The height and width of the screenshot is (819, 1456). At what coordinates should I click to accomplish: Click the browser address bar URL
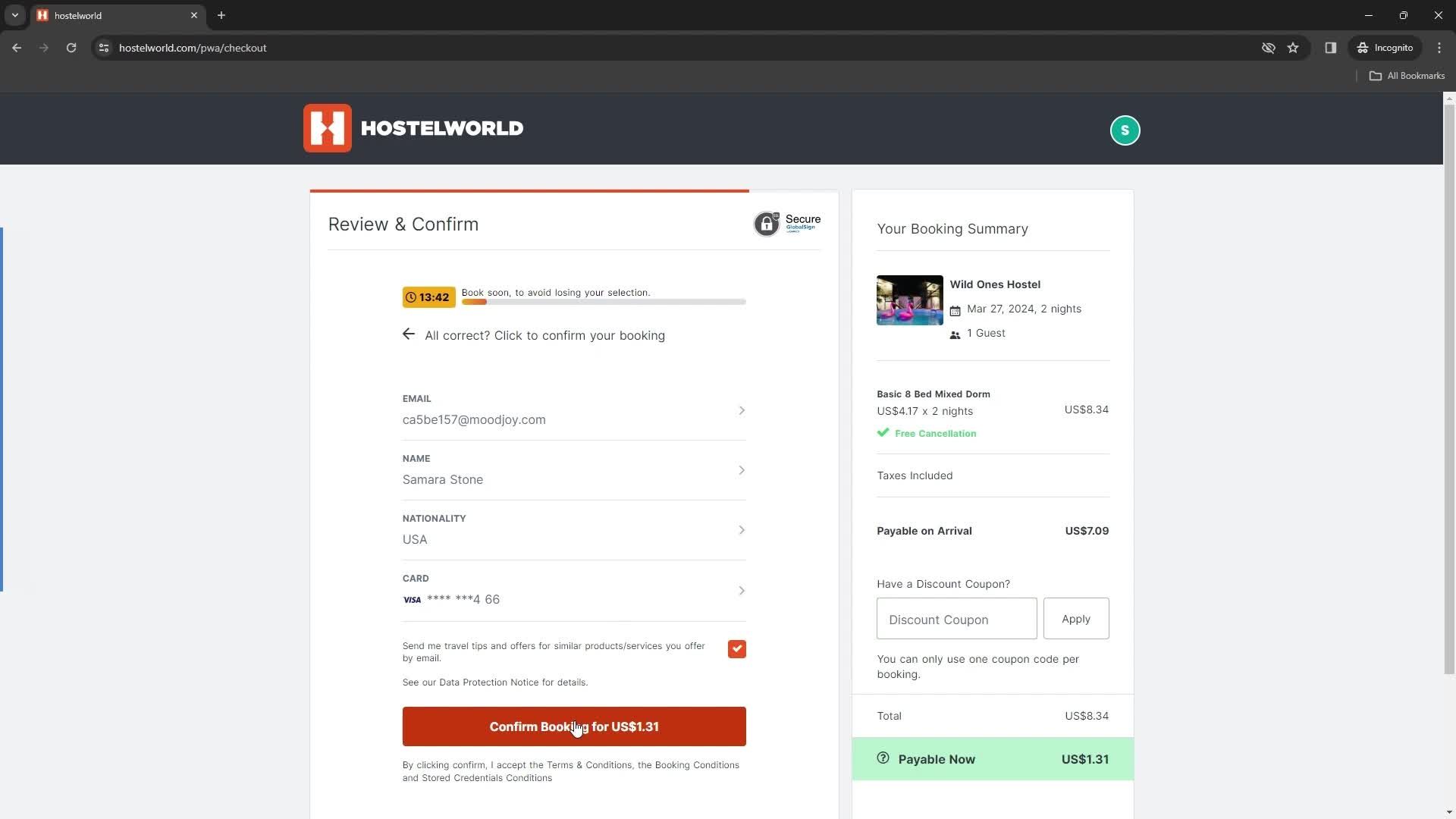193,48
